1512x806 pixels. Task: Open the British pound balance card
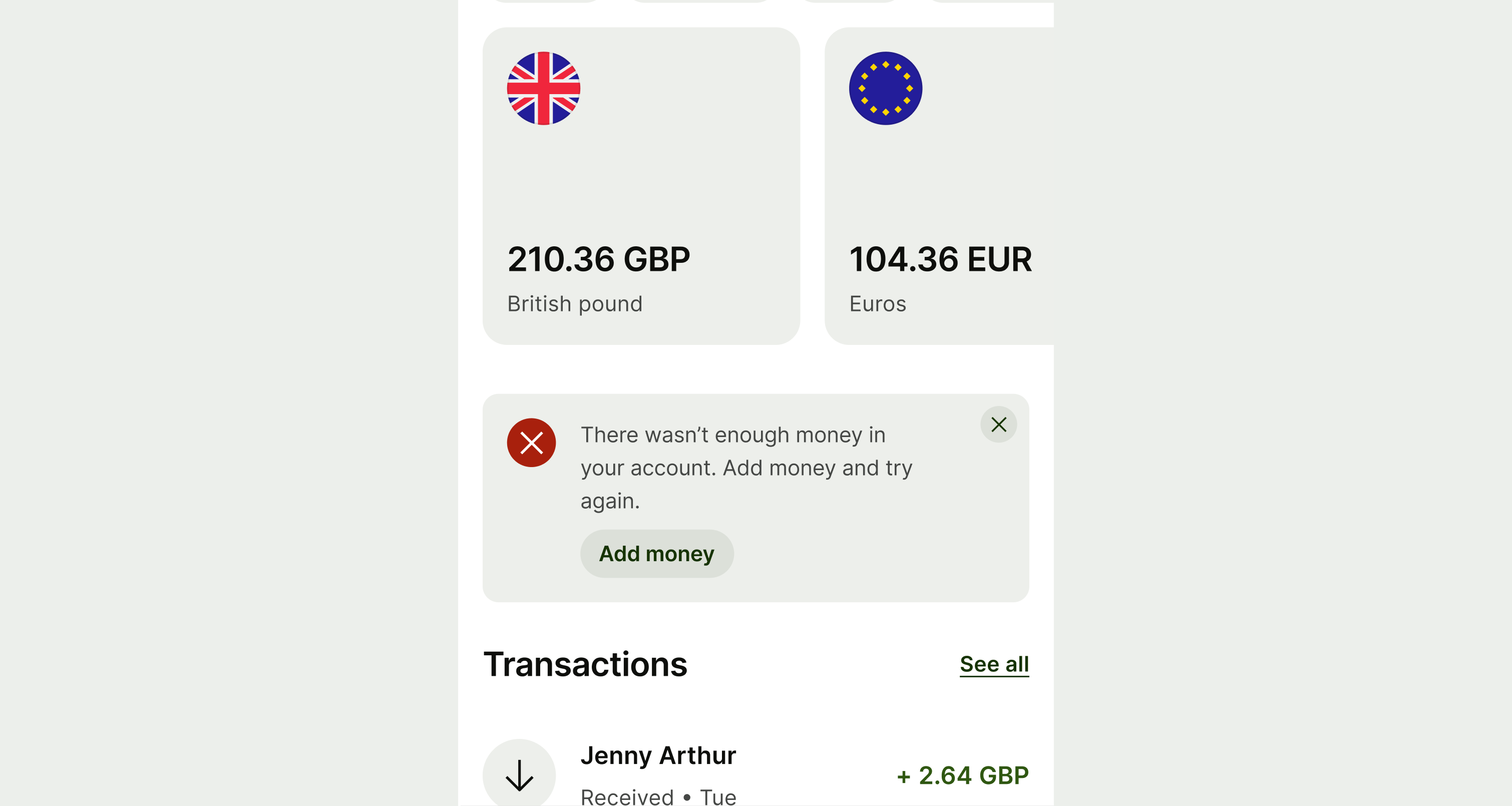point(641,186)
